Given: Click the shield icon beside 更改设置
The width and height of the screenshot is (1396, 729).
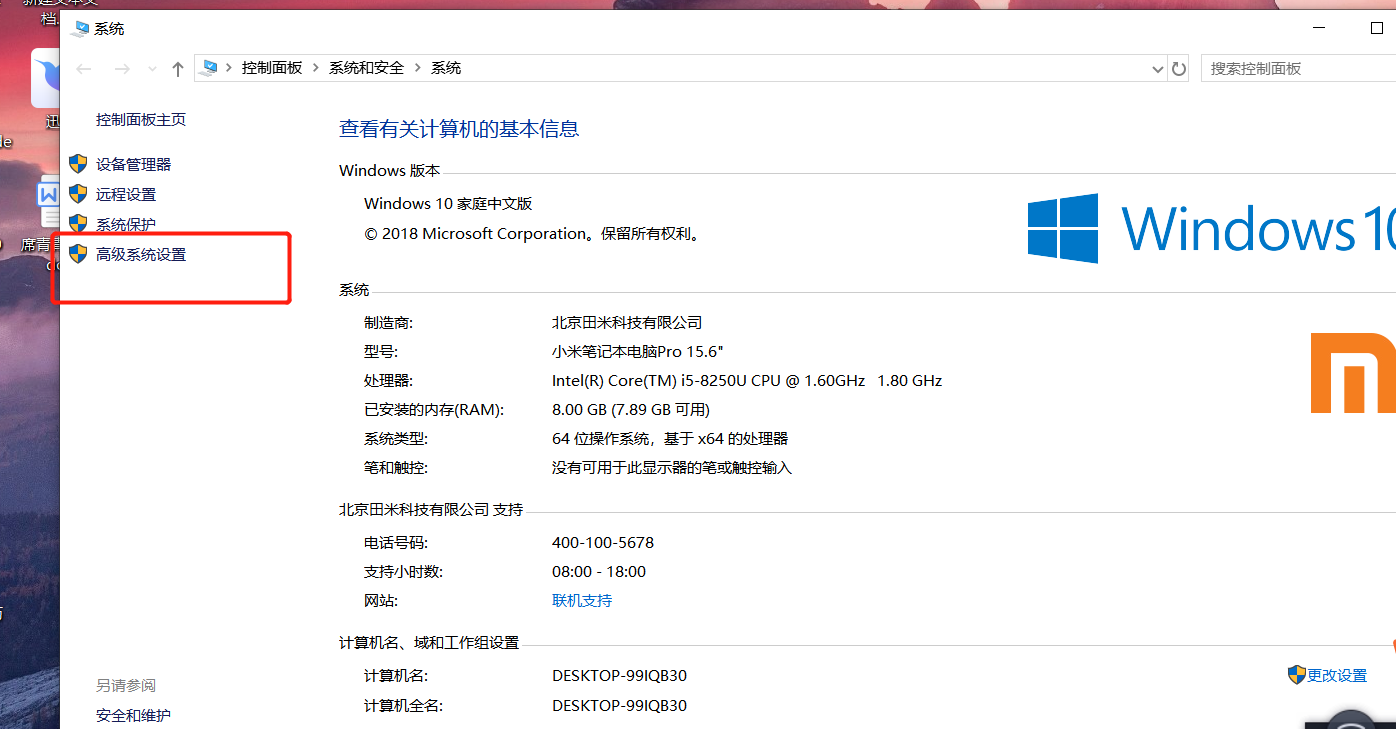Looking at the screenshot, I should 1297,675.
